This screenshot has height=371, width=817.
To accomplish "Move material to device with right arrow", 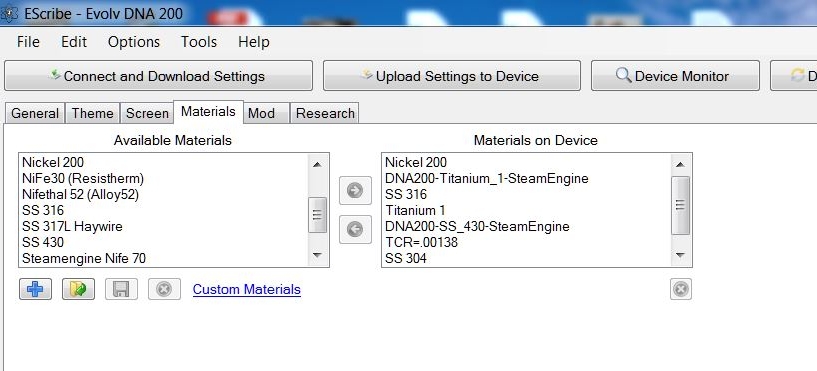I will 355,190.
